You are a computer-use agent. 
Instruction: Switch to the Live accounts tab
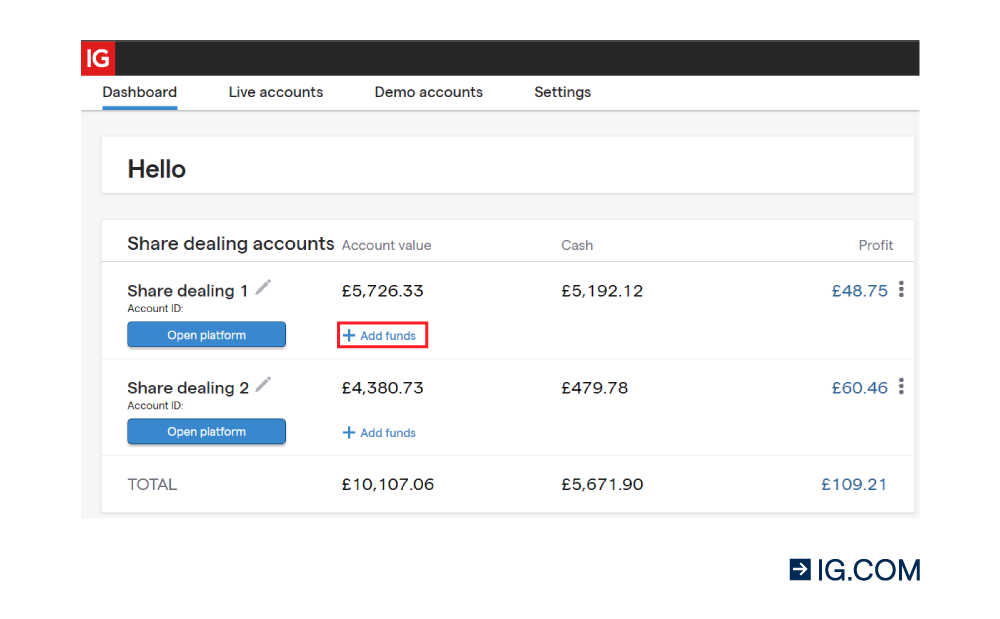tap(275, 92)
